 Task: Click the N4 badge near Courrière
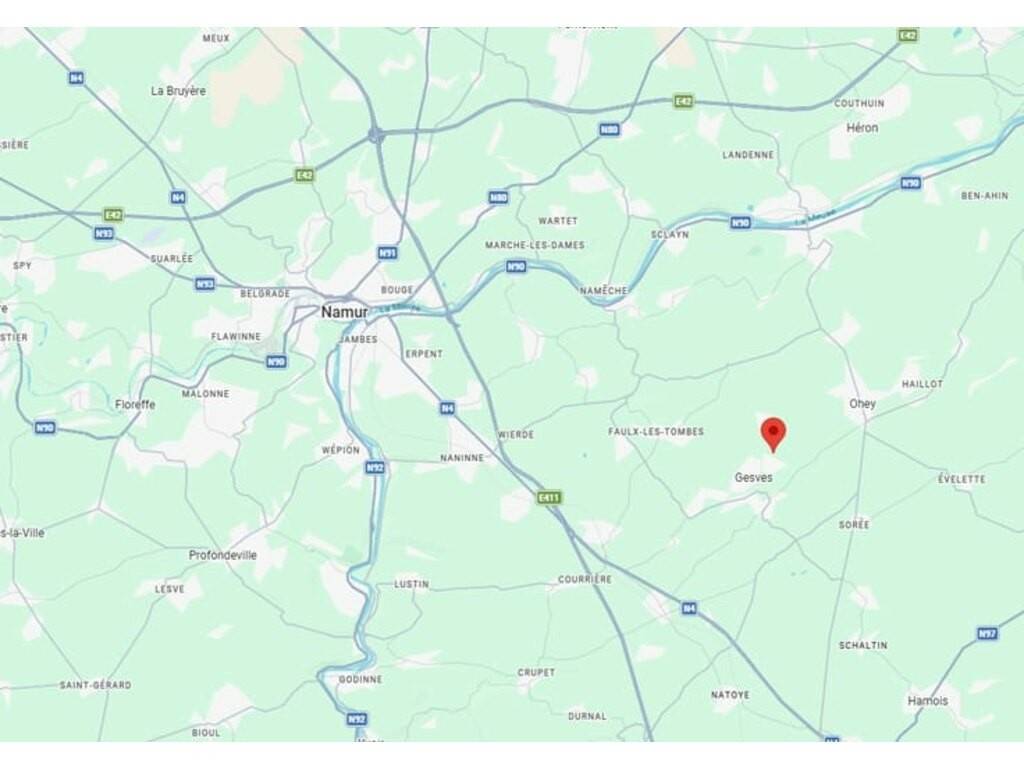point(689,609)
